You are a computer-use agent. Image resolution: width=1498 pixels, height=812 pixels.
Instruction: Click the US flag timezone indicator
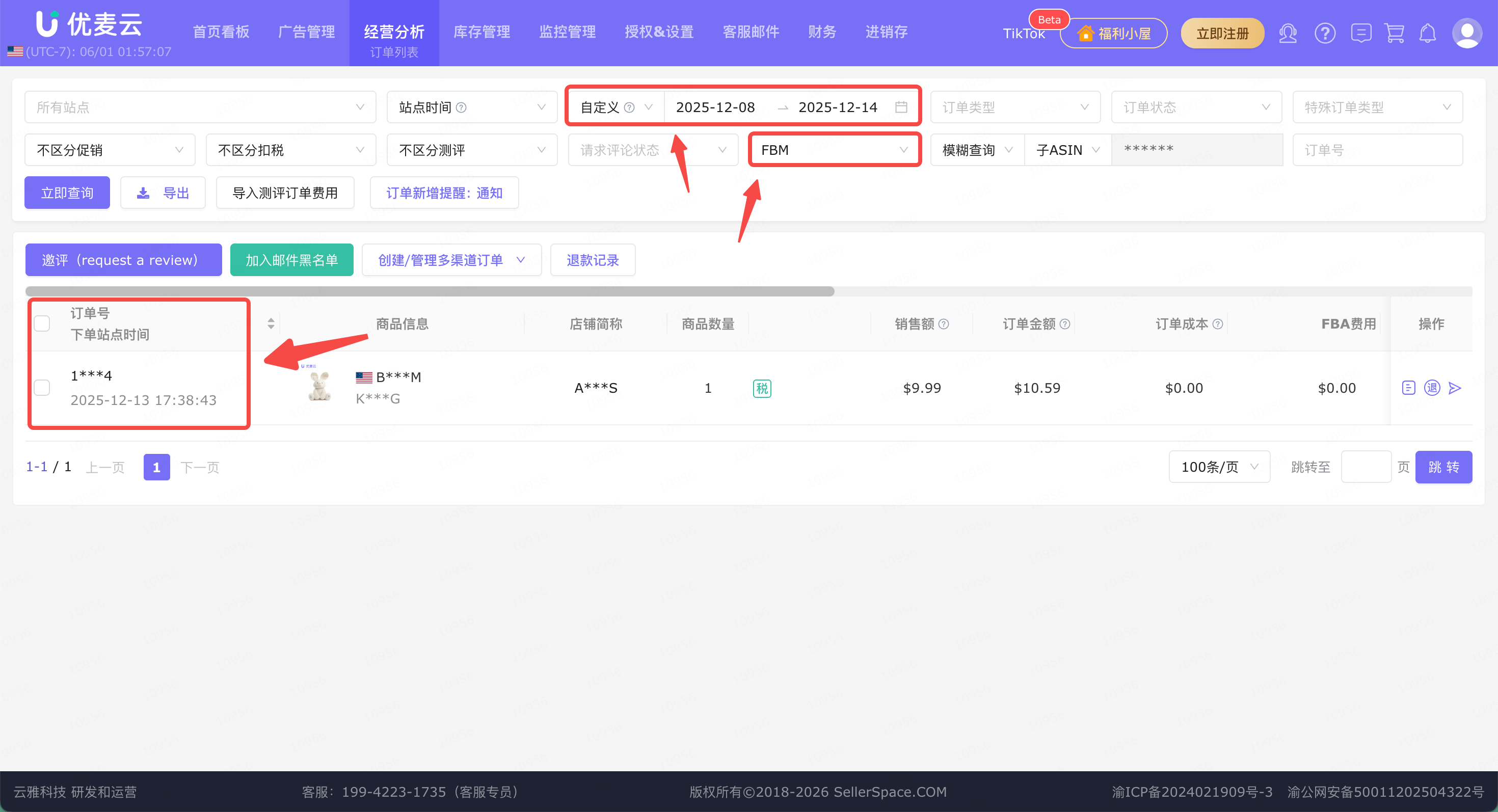click(x=15, y=52)
